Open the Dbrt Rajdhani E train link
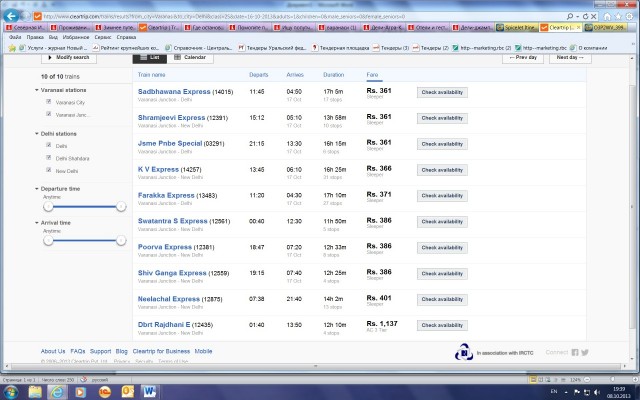Image resolution: width=640 pixels, height=400 pixels. click(175, 324)
